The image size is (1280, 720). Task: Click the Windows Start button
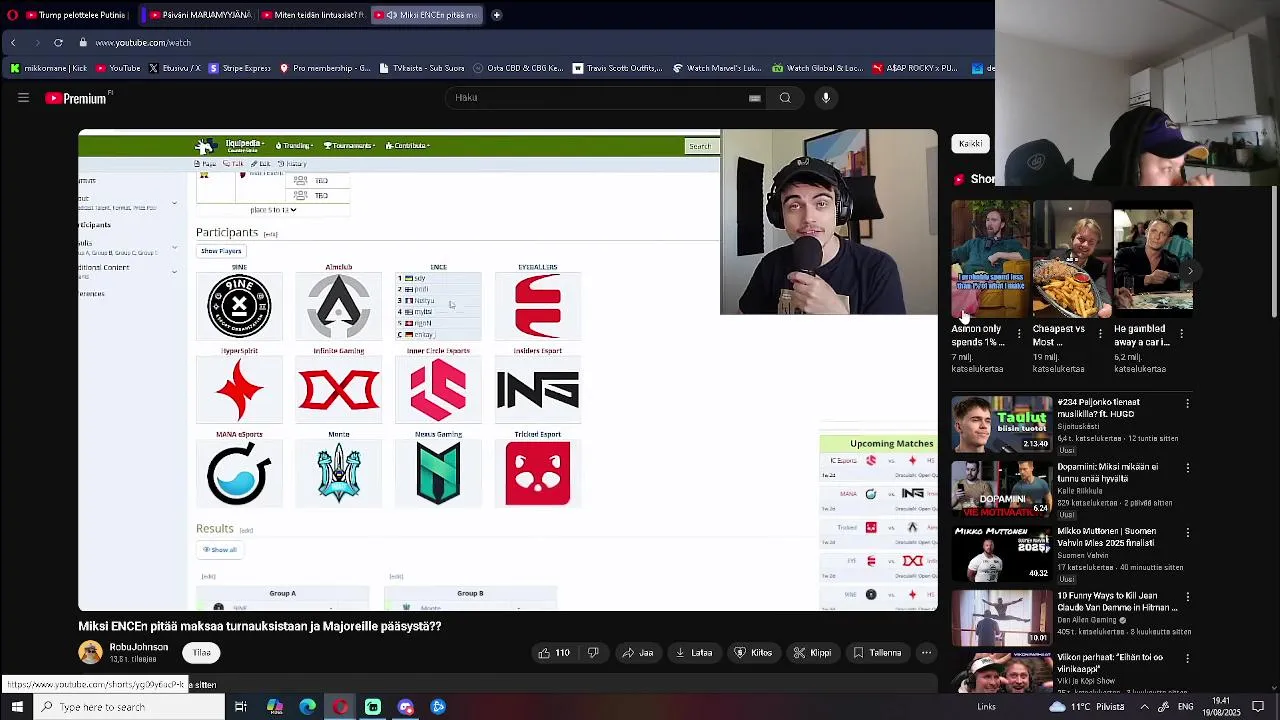pyautogui.click(x=17, y=707)
